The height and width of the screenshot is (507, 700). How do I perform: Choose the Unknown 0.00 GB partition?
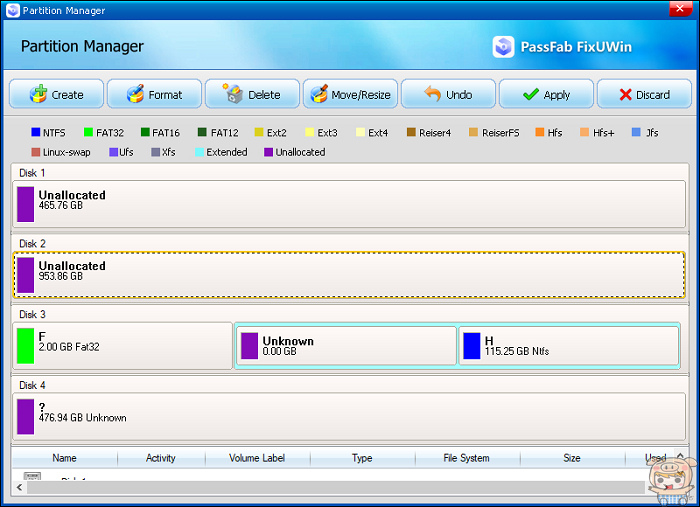(346, 346)
